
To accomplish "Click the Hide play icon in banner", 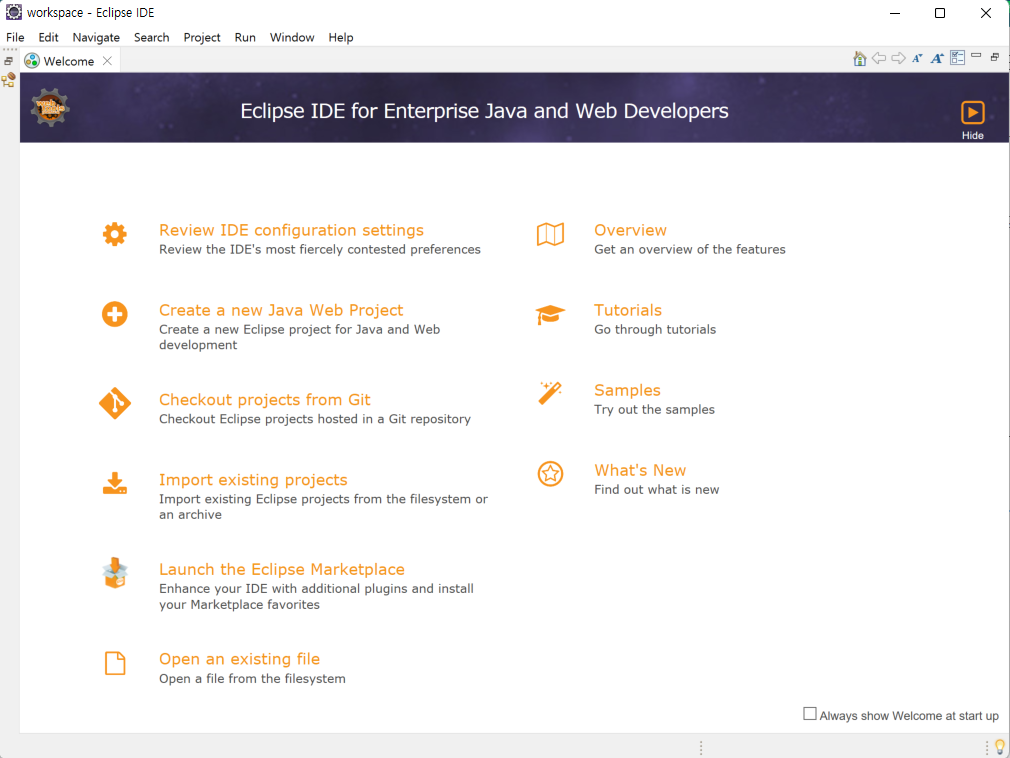I will (973, 113).
